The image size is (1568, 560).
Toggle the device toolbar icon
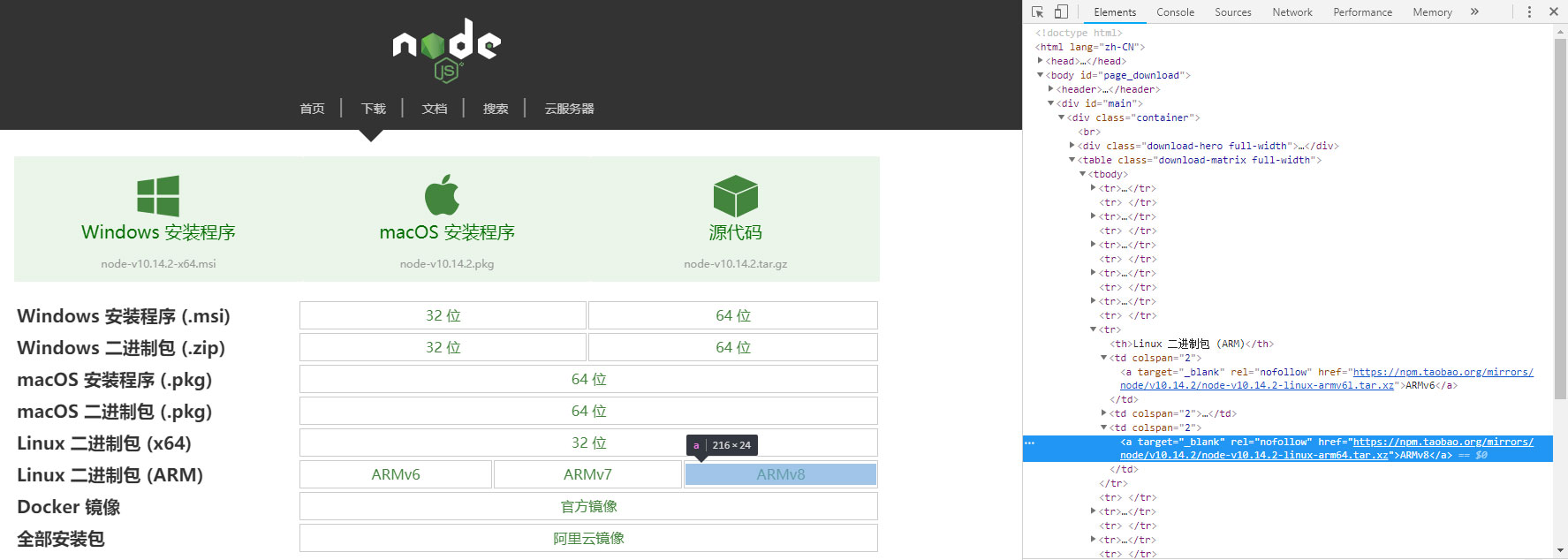tap(1061, 11)
